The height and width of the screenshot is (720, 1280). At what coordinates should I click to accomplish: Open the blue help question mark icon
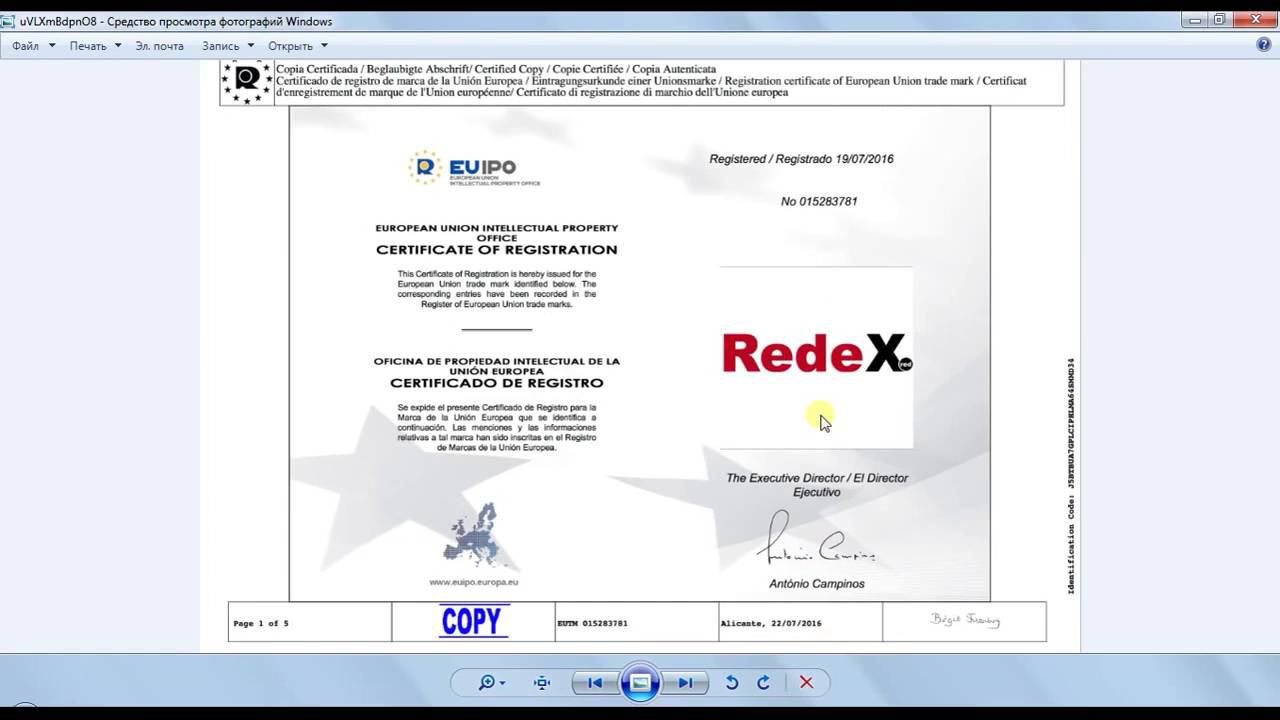[1264, 45]
